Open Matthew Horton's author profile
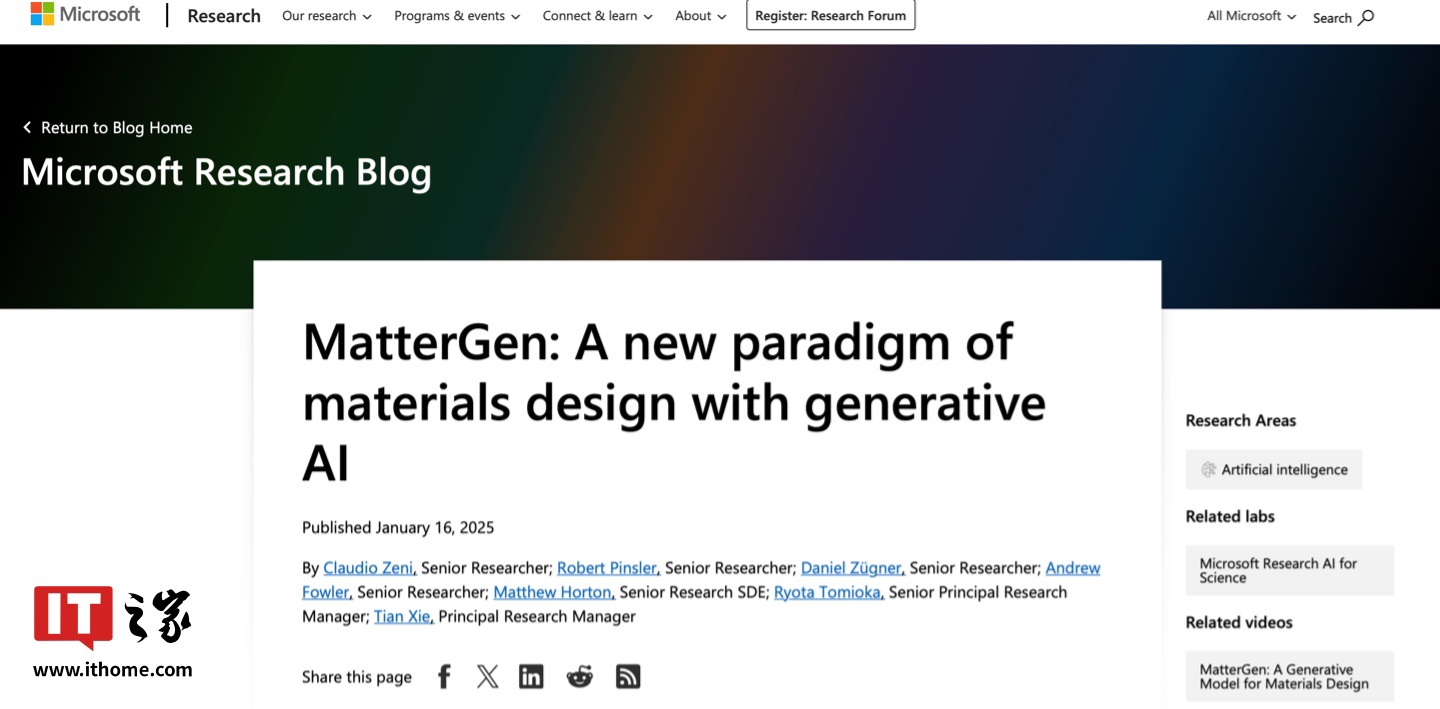This screenshot has width=1440, height=709. point(552,592)
